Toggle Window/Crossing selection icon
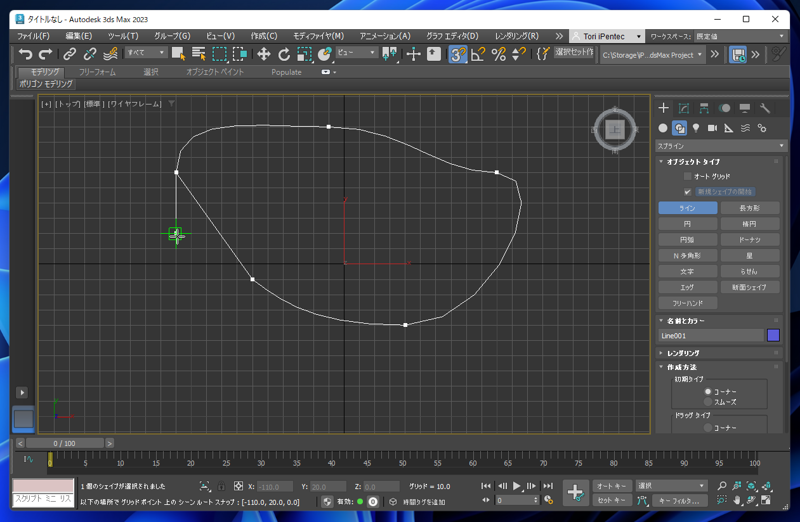Image resolution: width=800 pixels, height=522 pixels. [239, 54]
